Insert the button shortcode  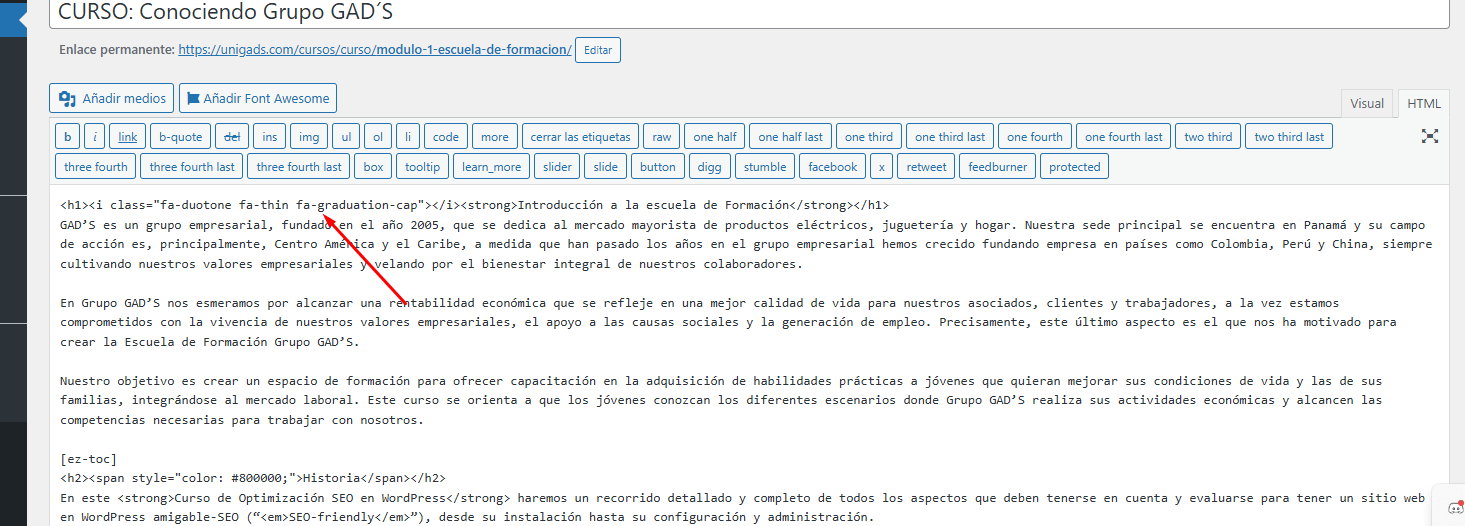tap(658, 166)
